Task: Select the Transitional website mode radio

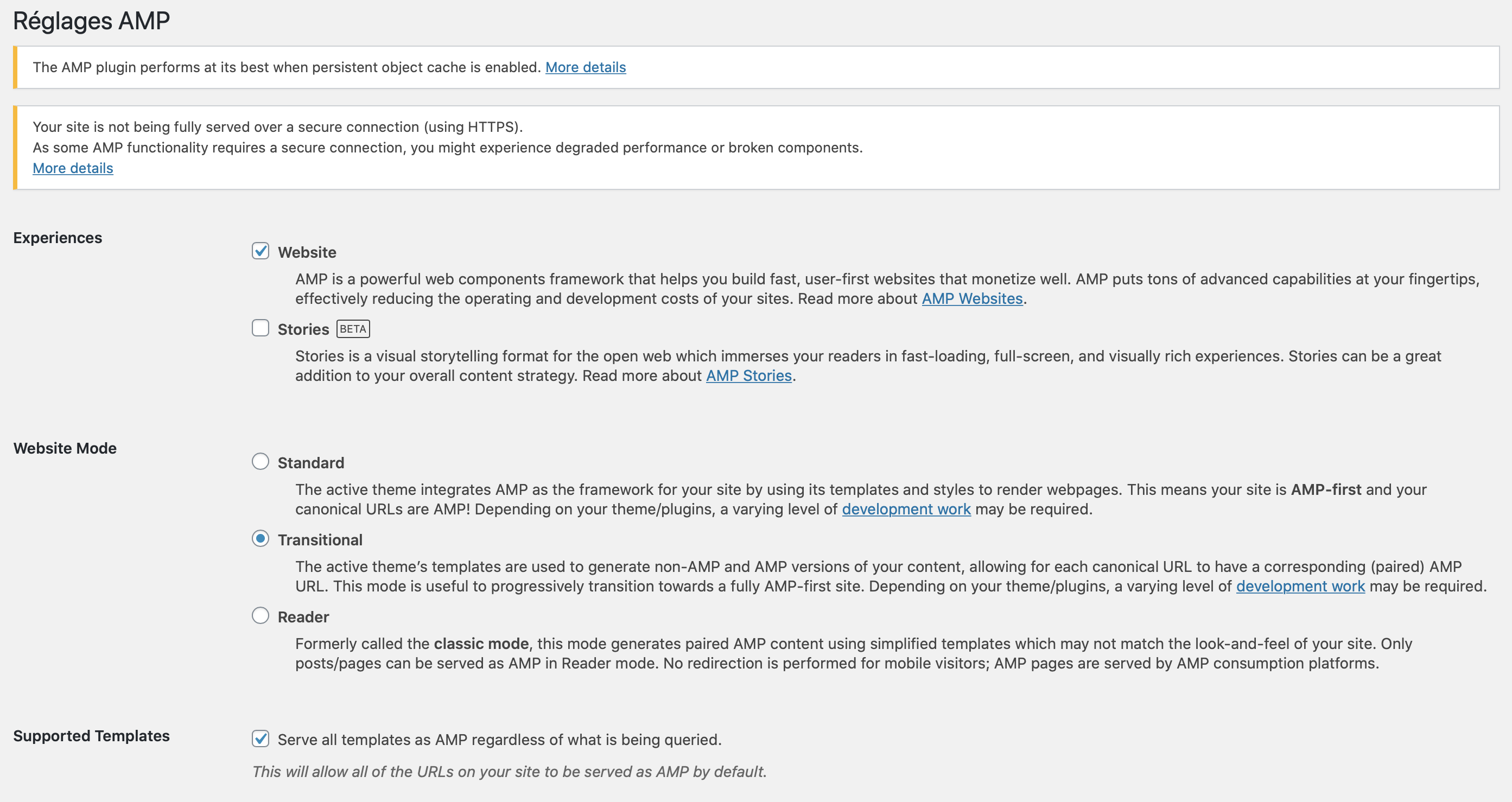Action: click(260, 539)
